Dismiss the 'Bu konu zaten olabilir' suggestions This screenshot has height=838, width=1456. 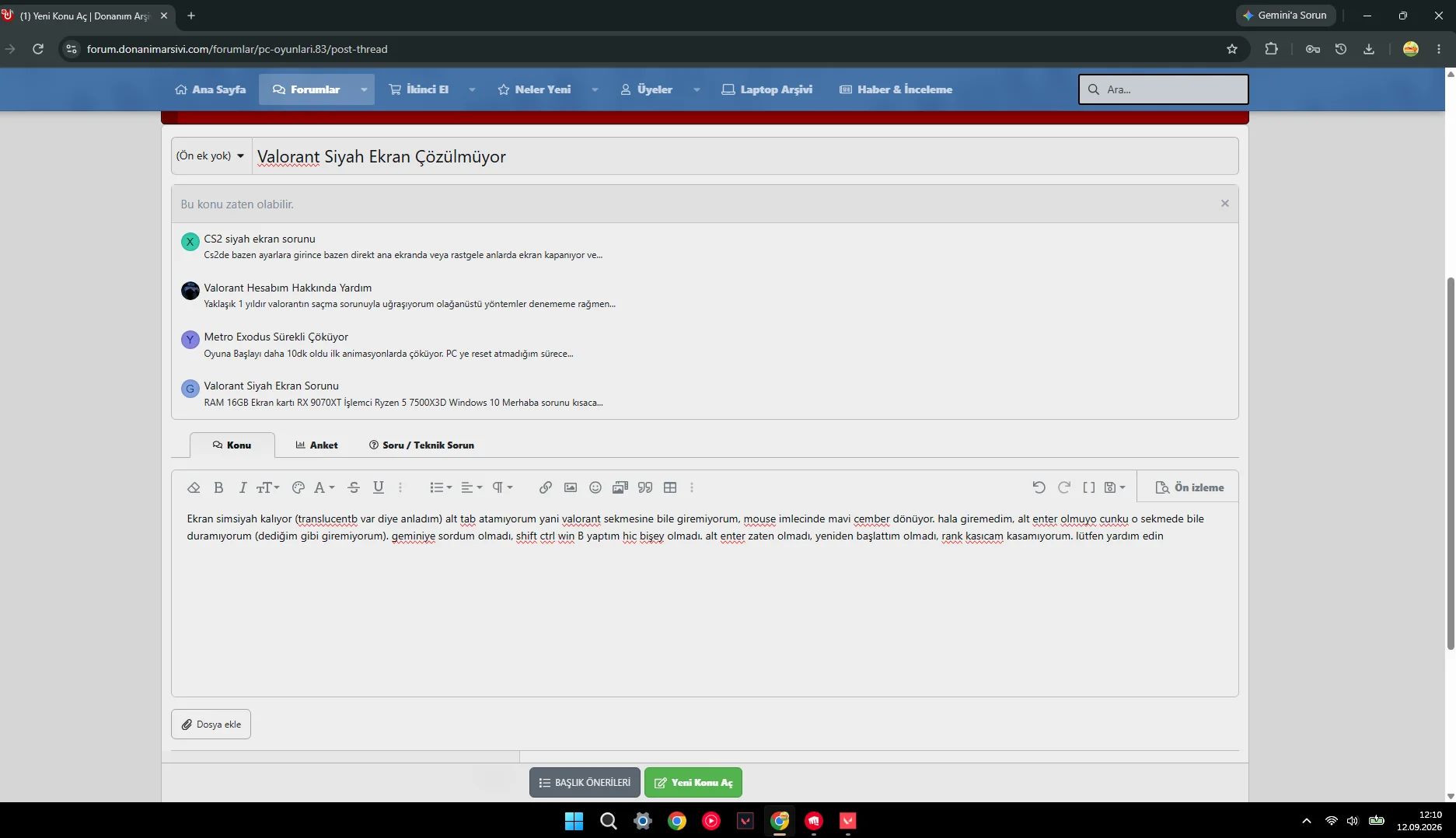1225,204
